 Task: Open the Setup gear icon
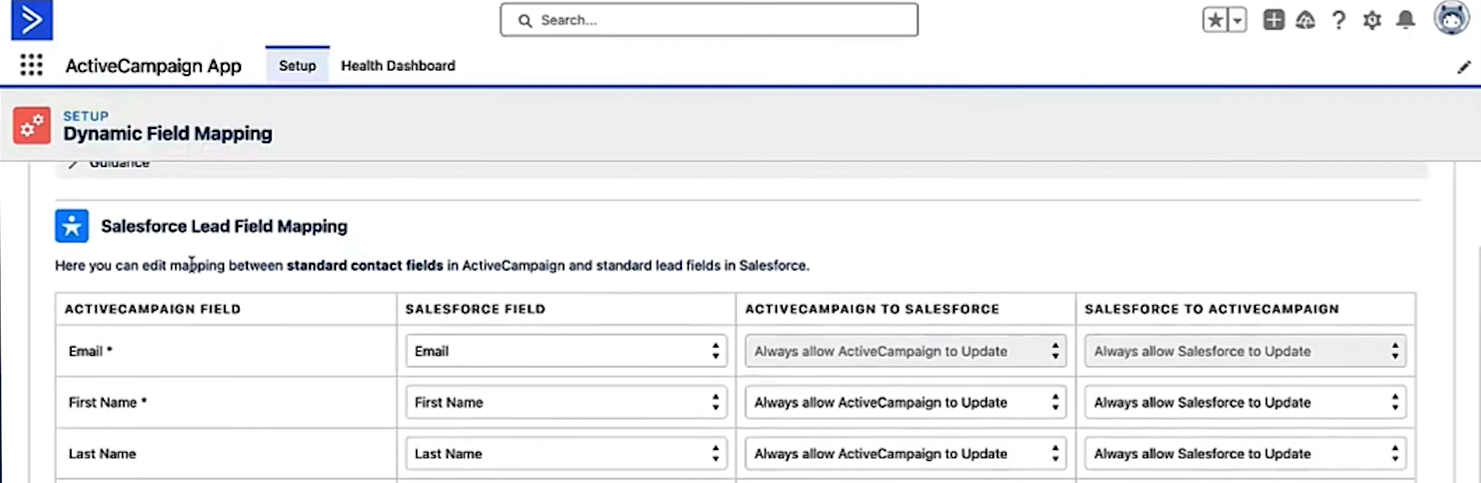[1372, 20]
